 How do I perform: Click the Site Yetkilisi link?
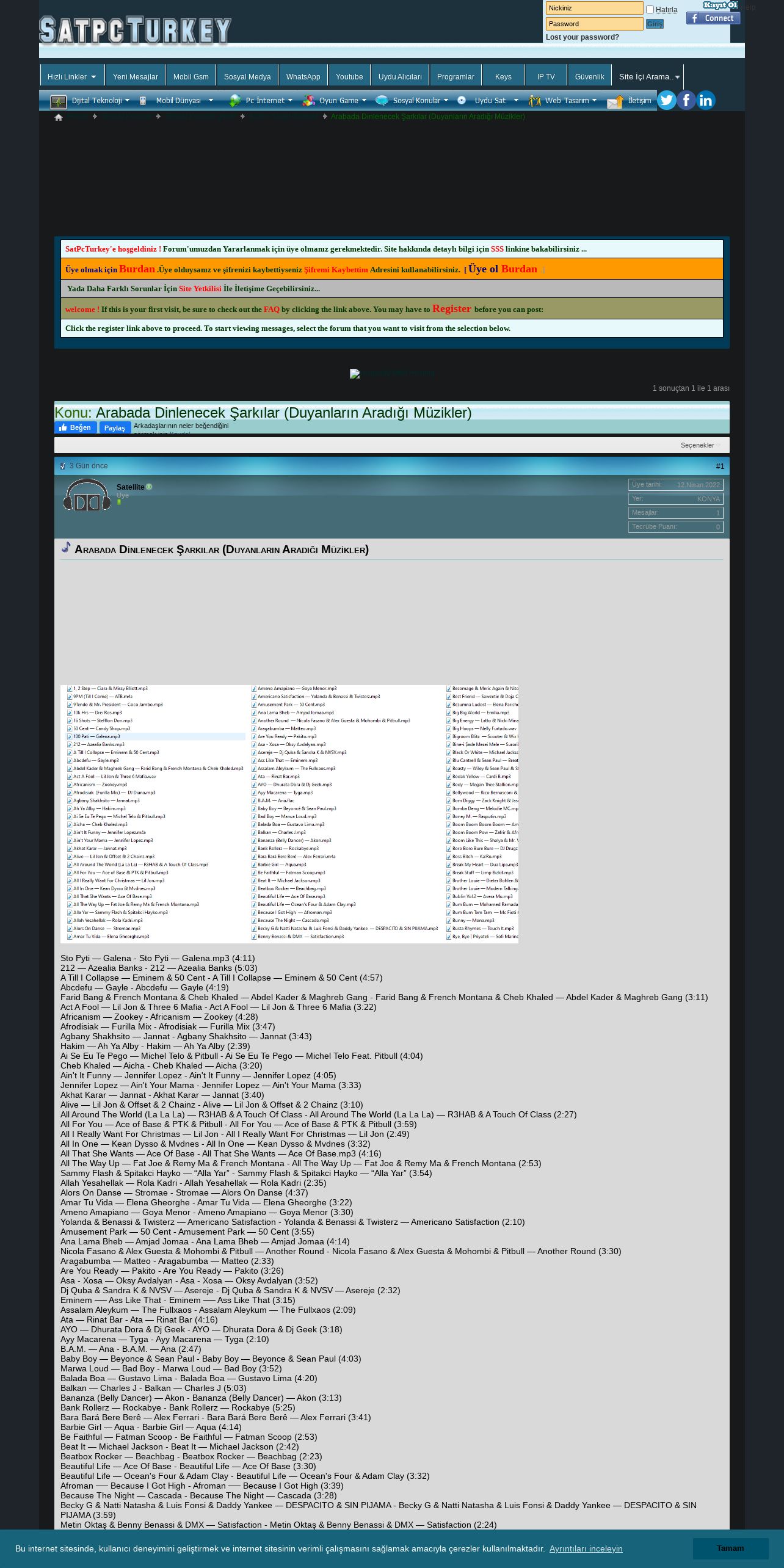pos(200,289)
